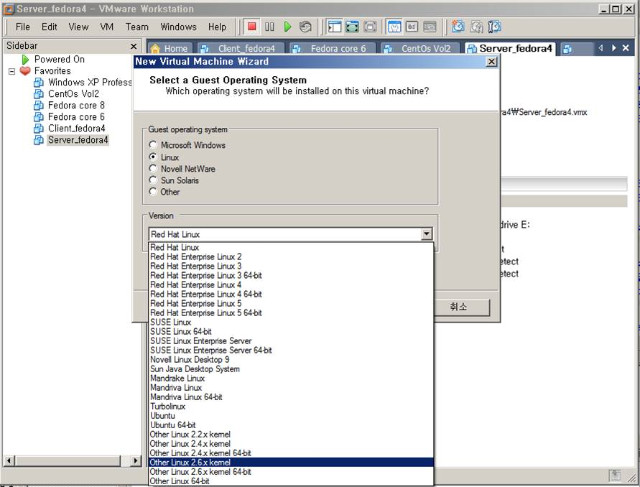The width and height of the screenshot is (640, 487).
Task: Click the Console view toolbar icon
Action: pyautogui.click(x=412, y=27)
